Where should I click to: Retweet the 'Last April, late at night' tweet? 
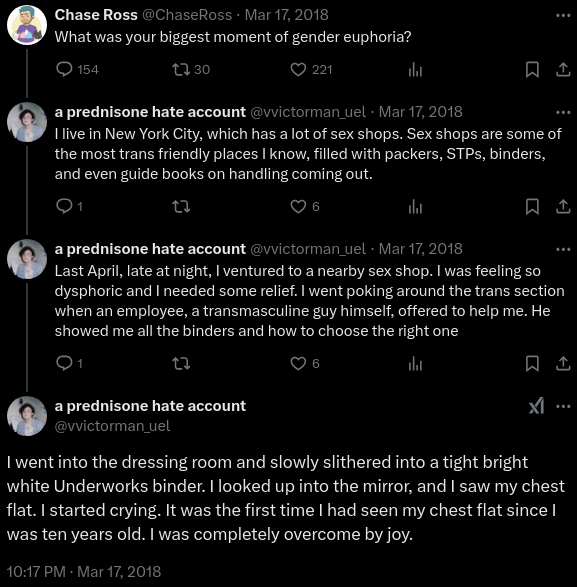(x=181, y=363)
